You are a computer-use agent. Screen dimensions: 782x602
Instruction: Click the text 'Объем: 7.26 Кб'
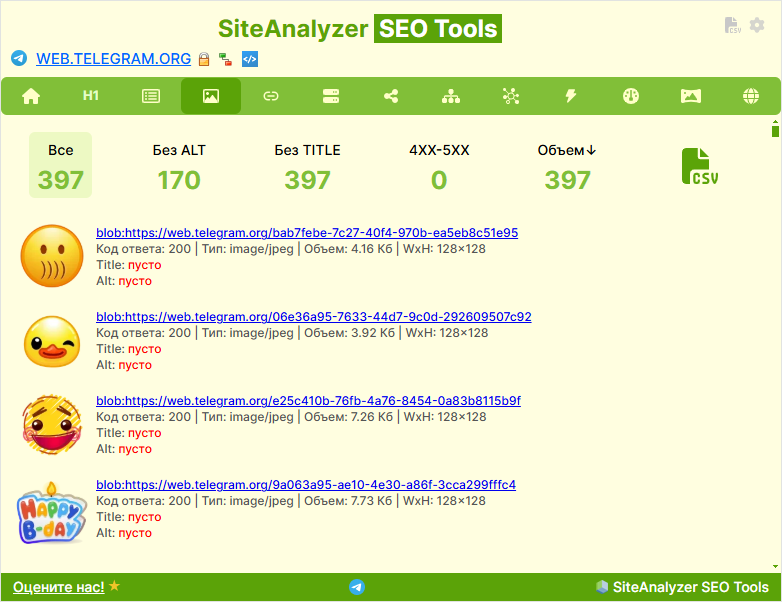[x=349, y=416]
